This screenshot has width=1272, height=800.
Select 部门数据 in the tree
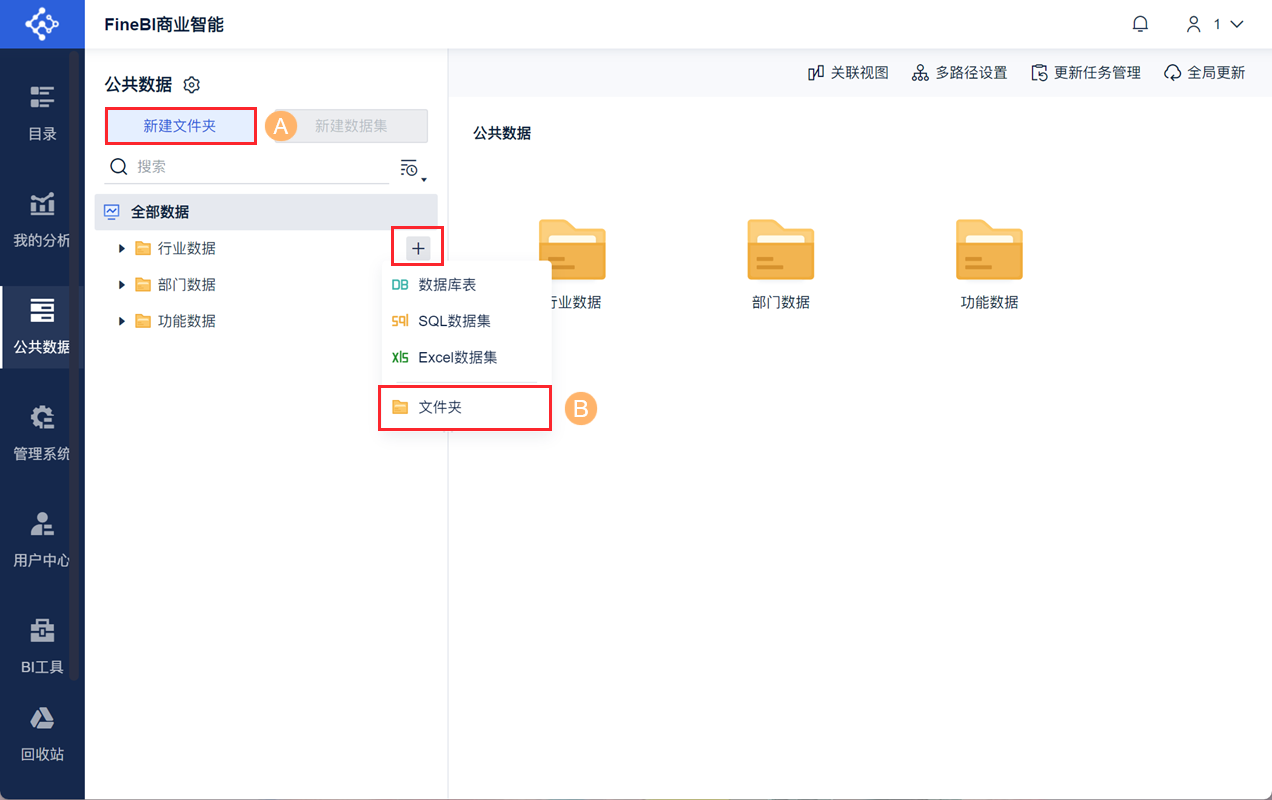(x=186, y=285)
